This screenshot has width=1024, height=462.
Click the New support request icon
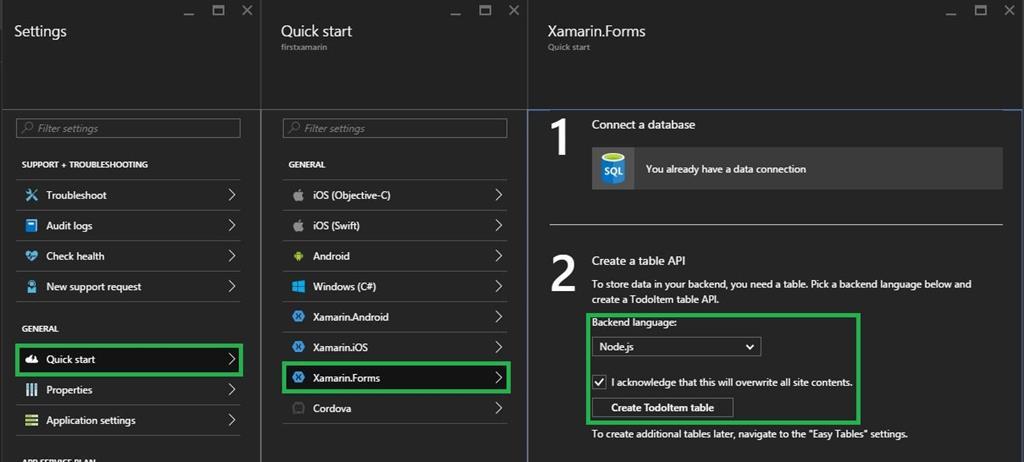(31, 287)
